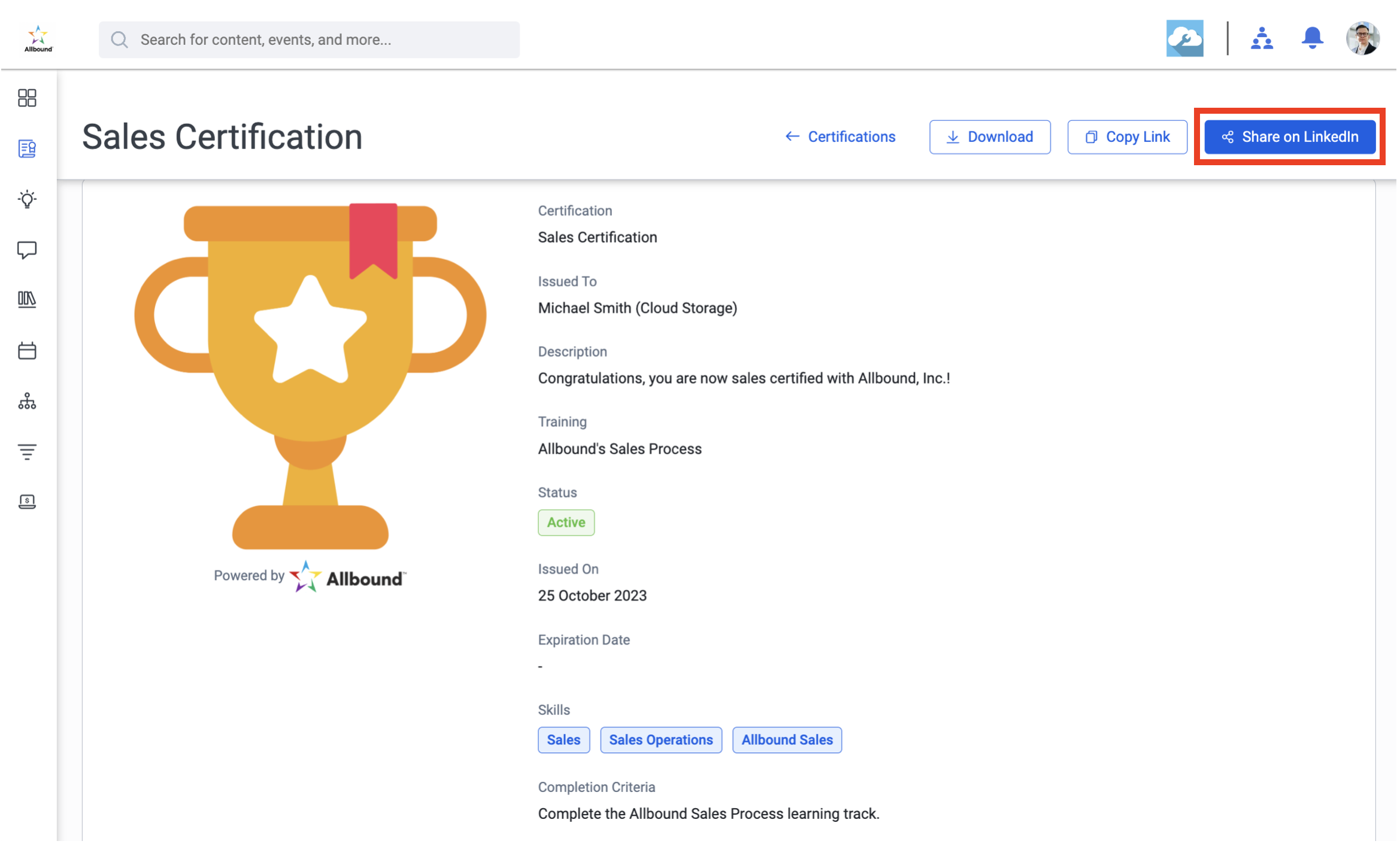Open the library books icon in sidebar
The width and height of the screenshot is (1400, 844).
(27, 299)
